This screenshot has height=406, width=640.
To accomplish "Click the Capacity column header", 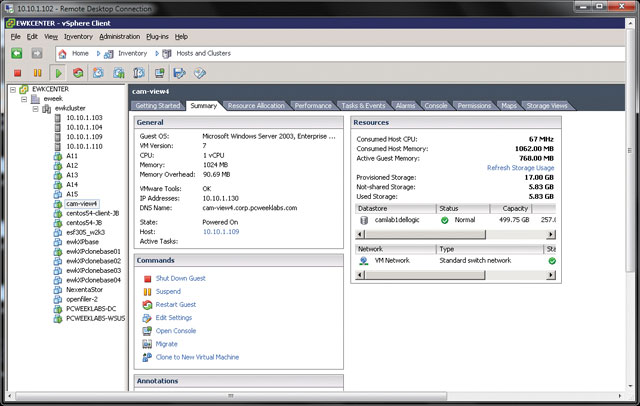I will click(511, 209).
